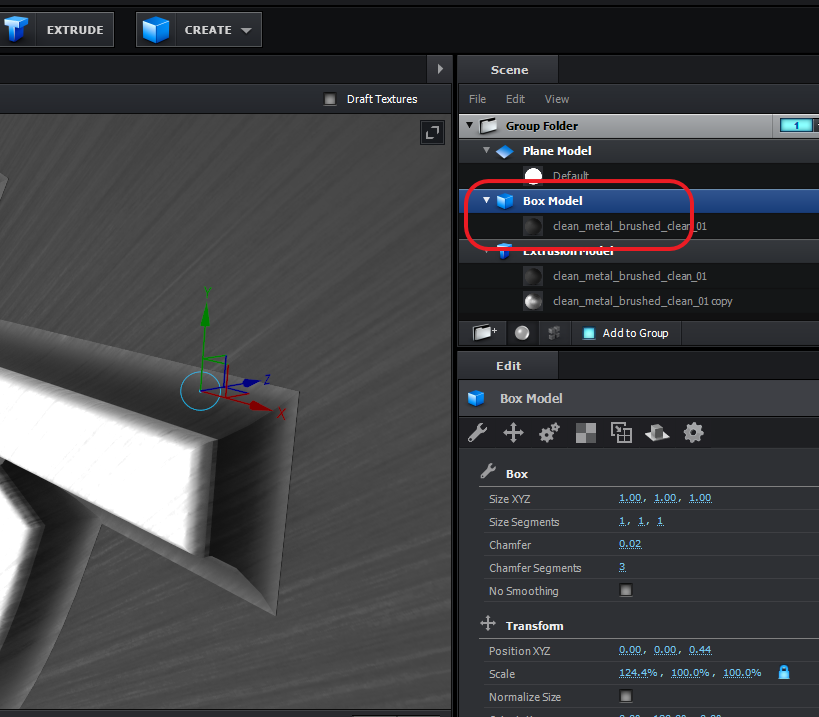Click the Box Model material sphere thumbnail
This screenshot has height=717, width=819.
pos(533,226)
